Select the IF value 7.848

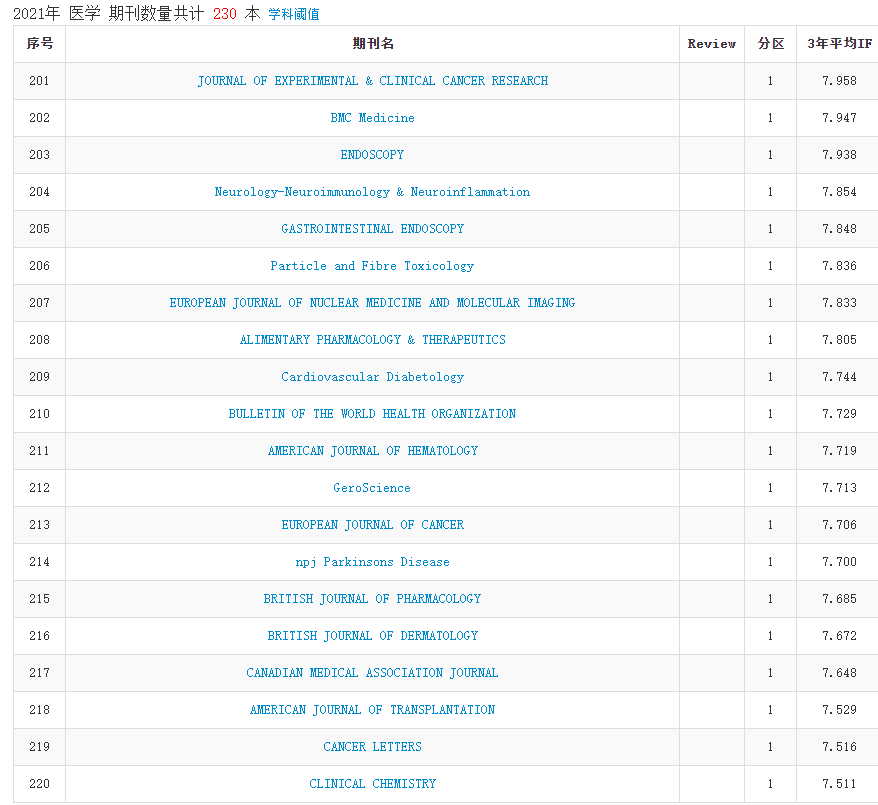[x=839, y=228]
